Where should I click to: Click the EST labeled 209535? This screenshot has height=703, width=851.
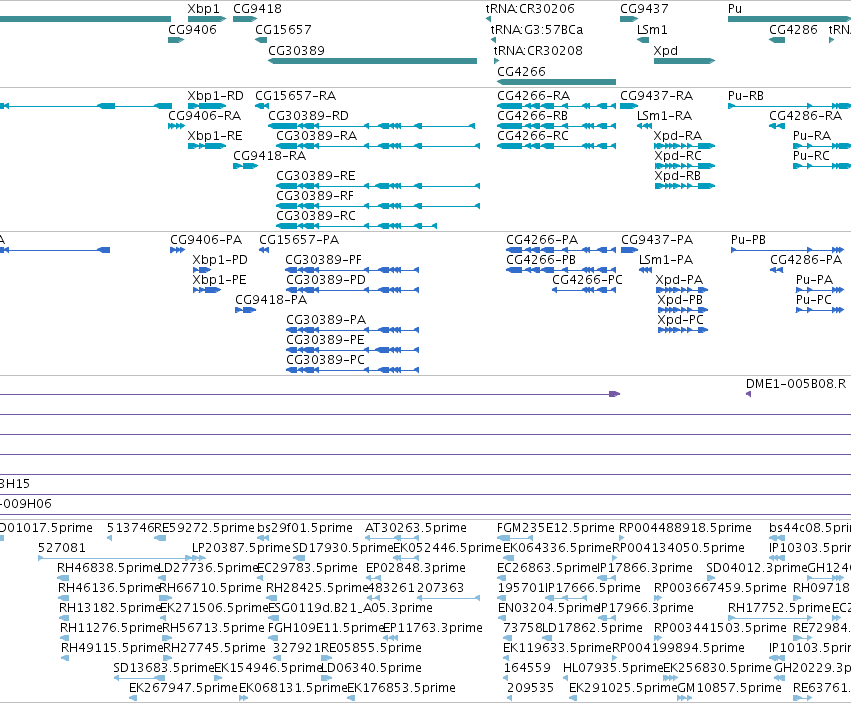[530, 687]
